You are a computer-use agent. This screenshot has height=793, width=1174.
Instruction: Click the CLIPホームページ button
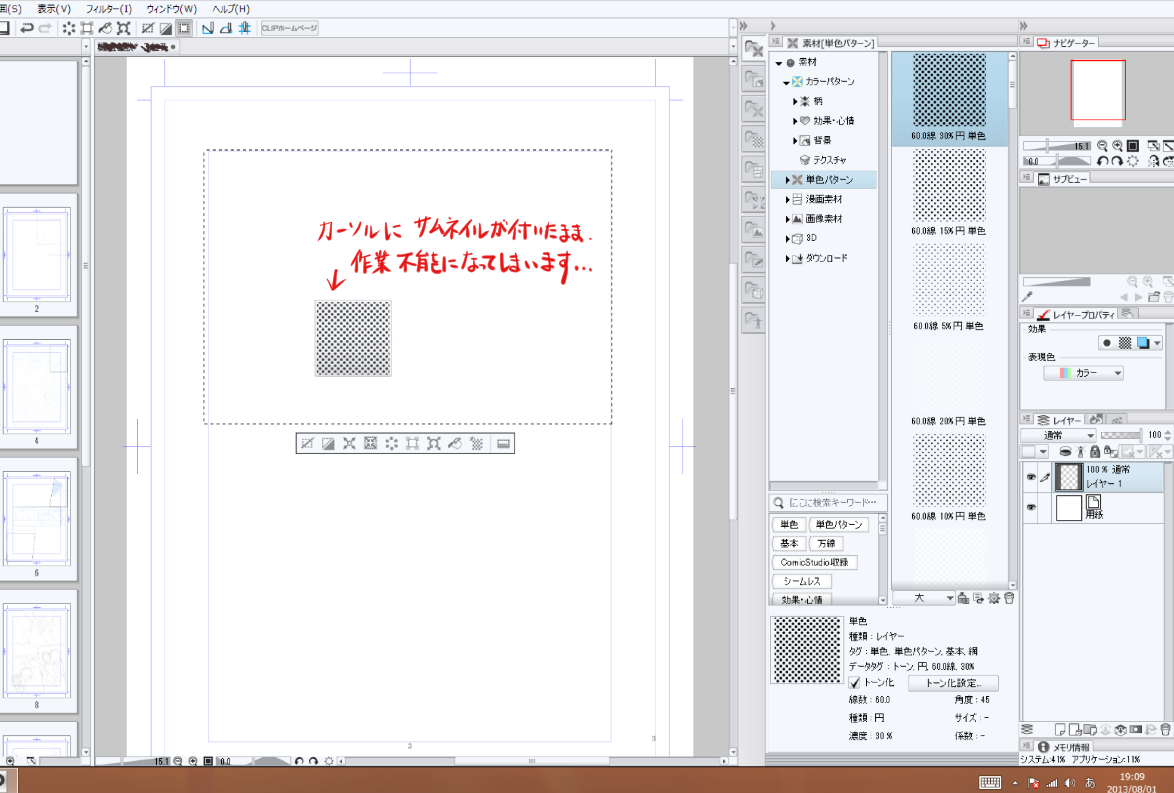289,28
